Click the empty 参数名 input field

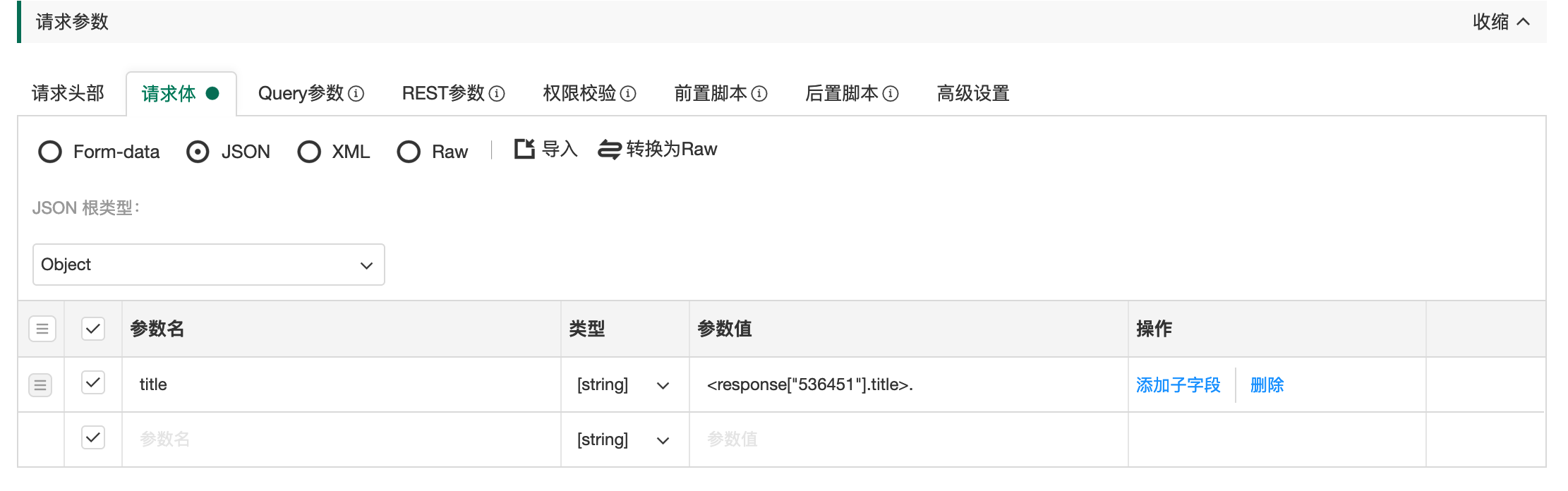339,440
